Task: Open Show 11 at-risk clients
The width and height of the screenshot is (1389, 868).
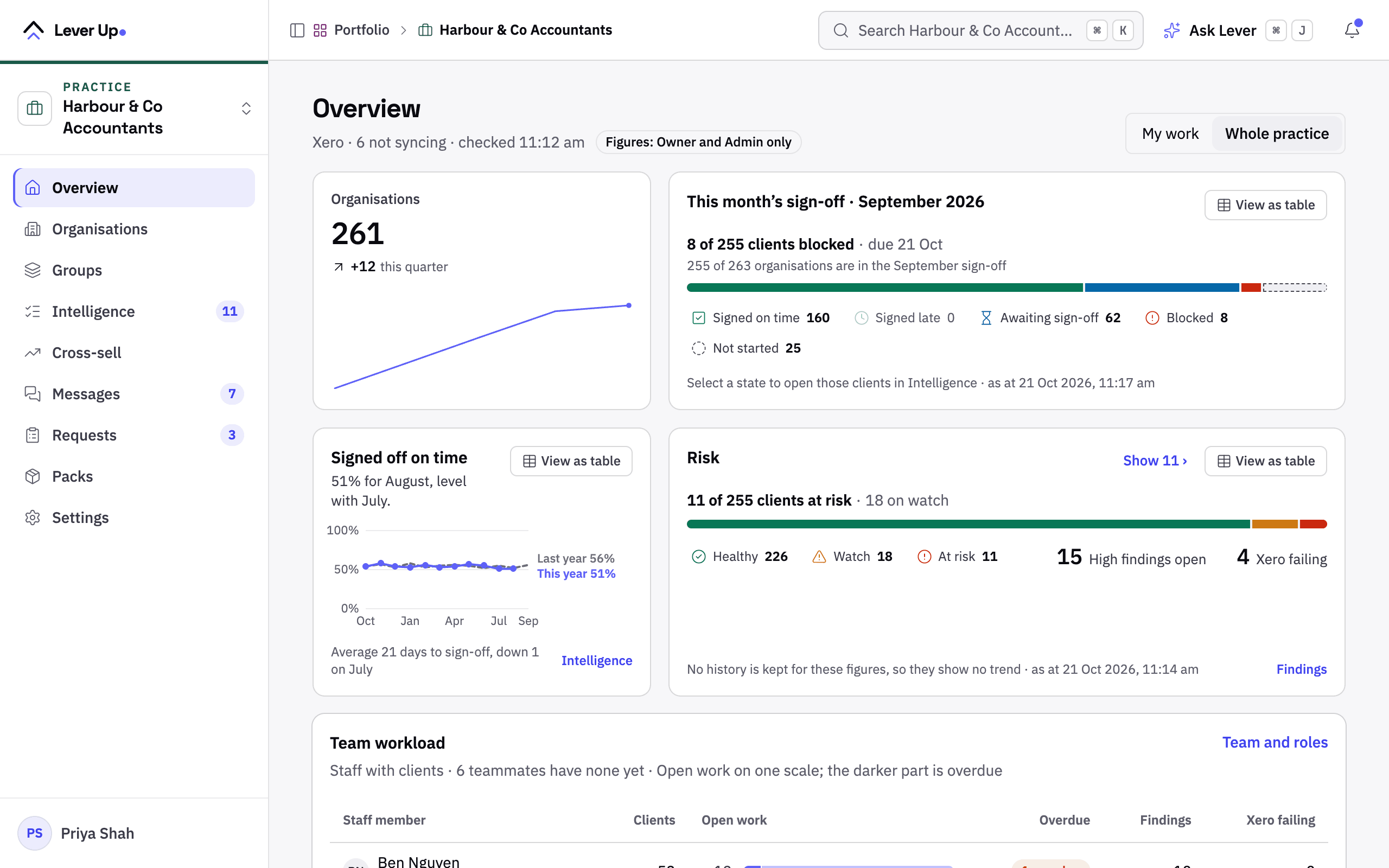Action: point(1155,461)
